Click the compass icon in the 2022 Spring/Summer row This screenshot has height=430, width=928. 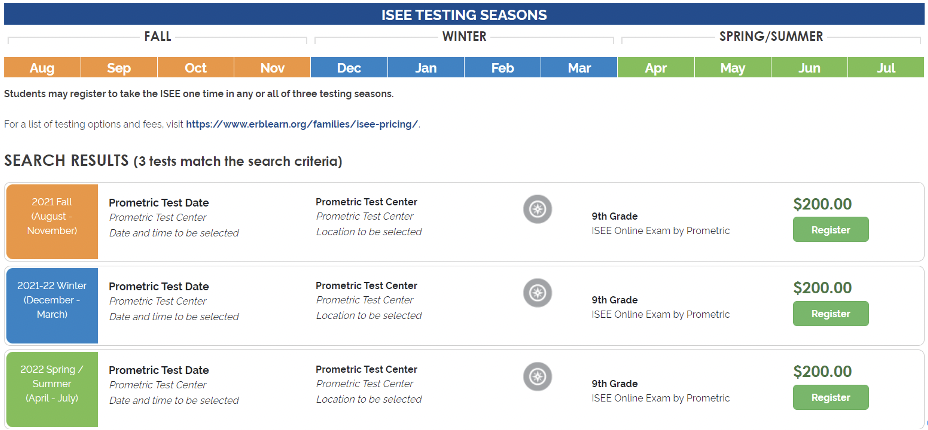point(538,376)
